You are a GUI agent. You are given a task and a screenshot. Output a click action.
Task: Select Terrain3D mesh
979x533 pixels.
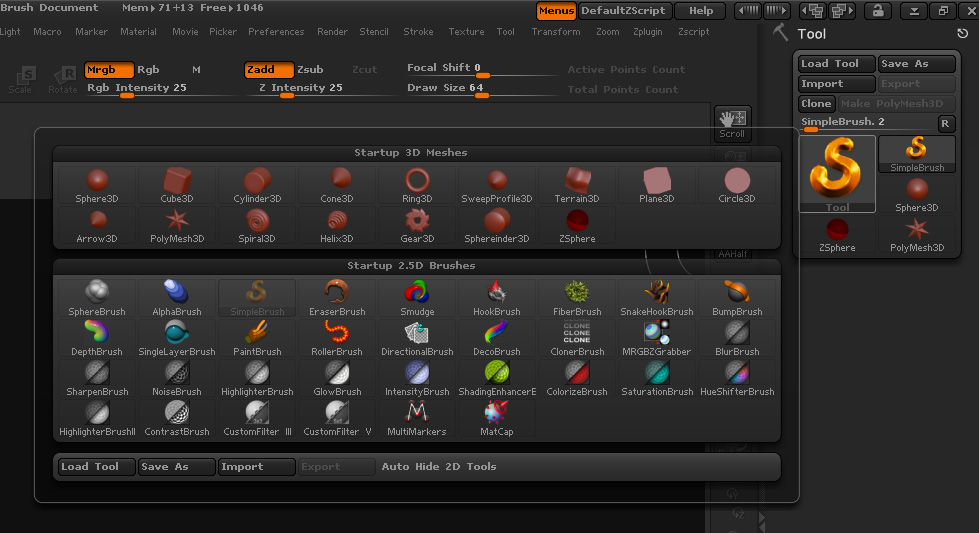(576, 186)
